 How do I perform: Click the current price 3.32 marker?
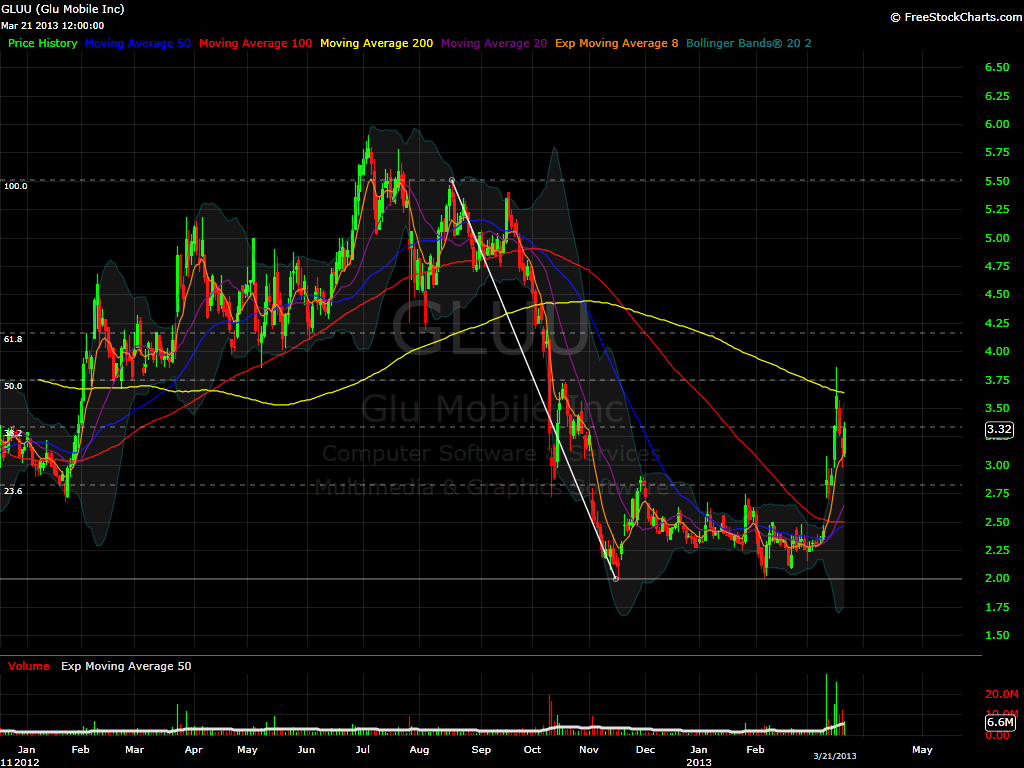tap(999, 430)
